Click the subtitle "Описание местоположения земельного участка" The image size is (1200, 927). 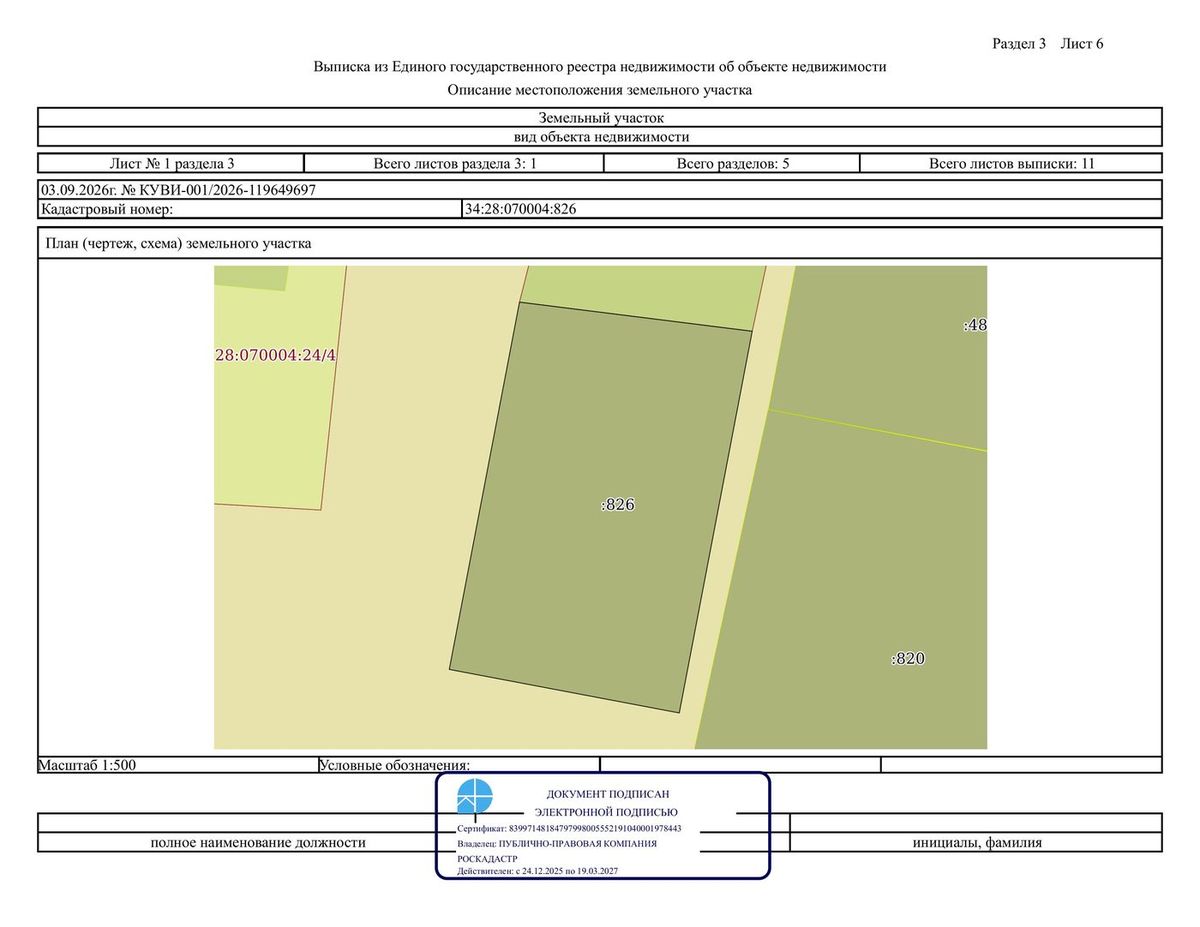pyautogui.click(x=600, y=90)
